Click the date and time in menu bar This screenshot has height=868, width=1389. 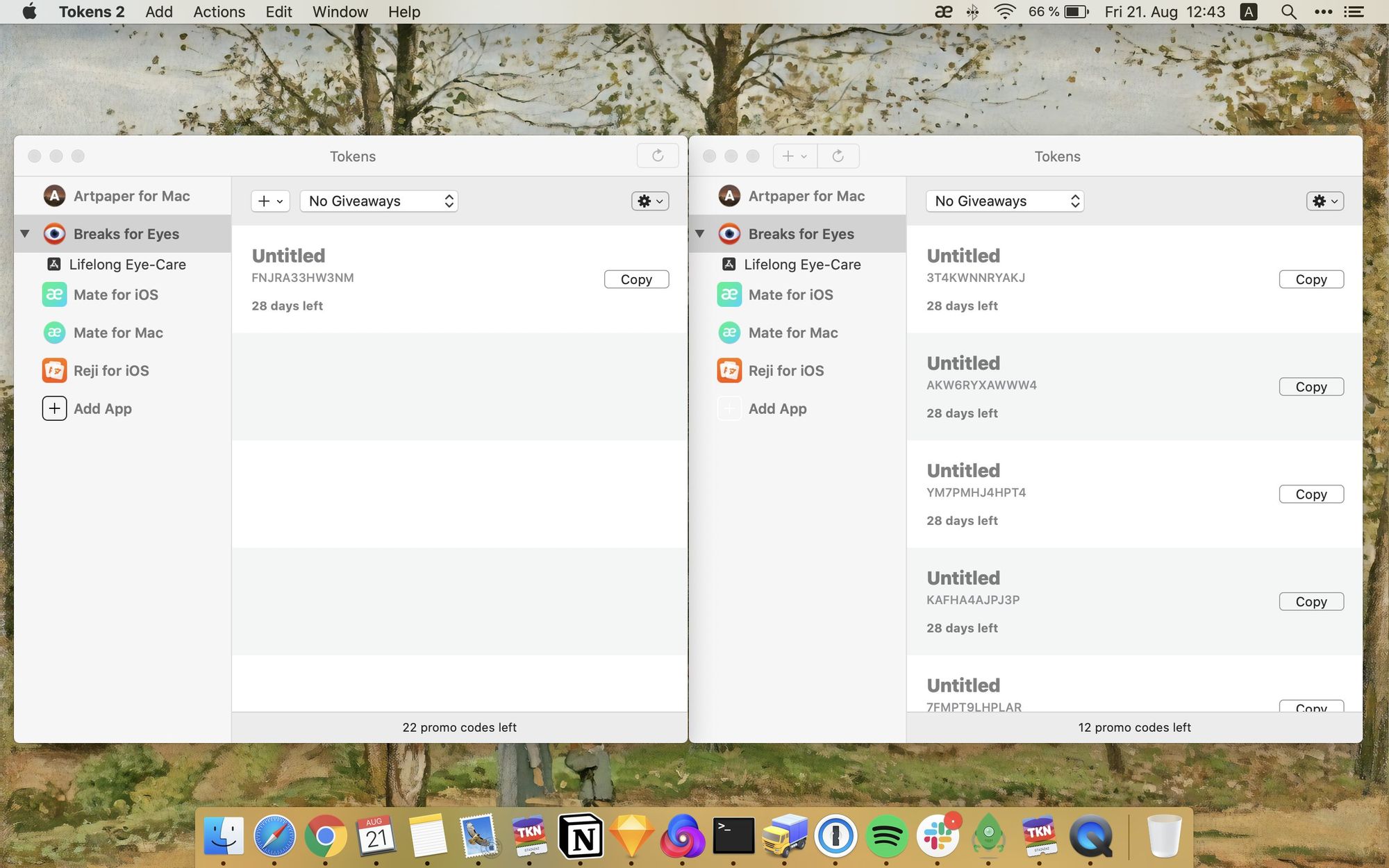point(1165,12)
